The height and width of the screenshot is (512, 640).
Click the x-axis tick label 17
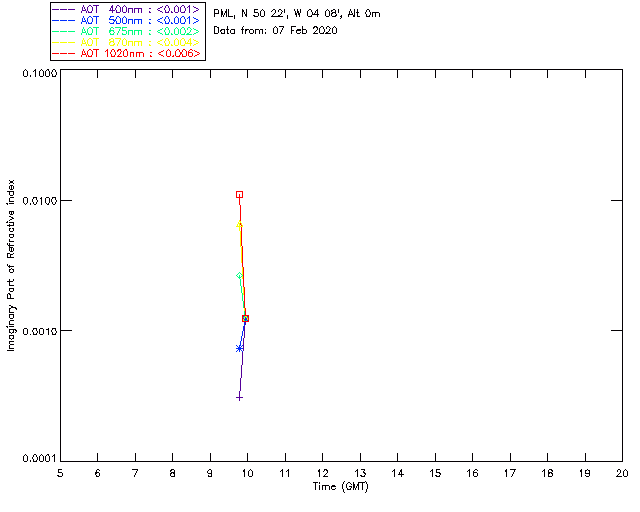point(510,473)
